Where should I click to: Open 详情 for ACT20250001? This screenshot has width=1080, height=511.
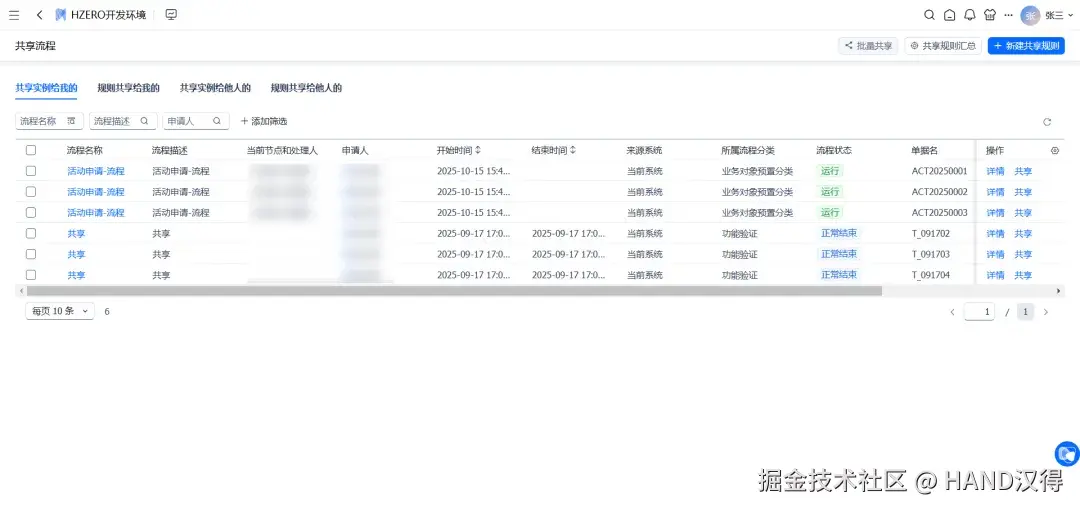[x=995, y=171]
